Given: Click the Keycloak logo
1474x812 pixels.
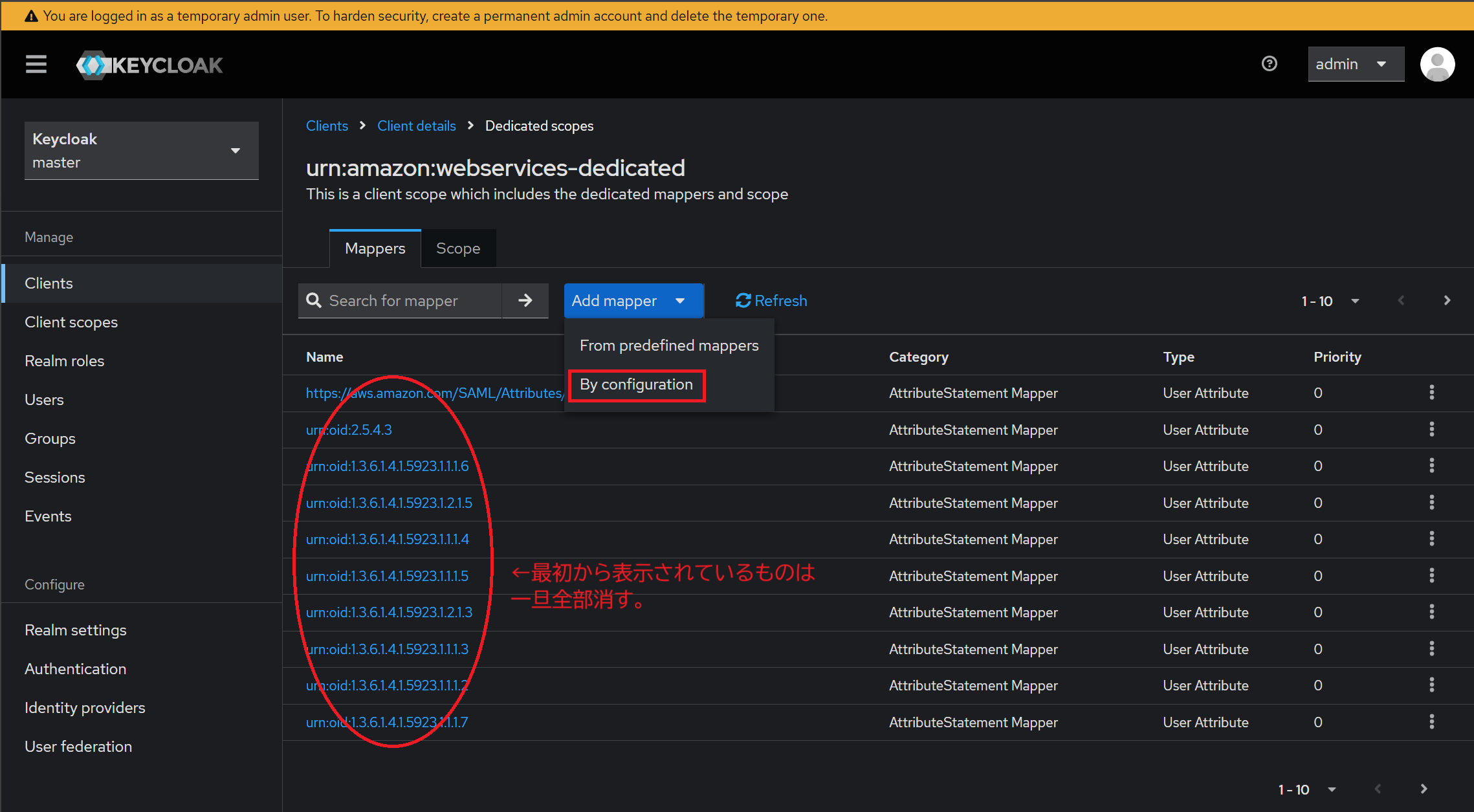Looking at the screenshot, I should click(149, 65).
